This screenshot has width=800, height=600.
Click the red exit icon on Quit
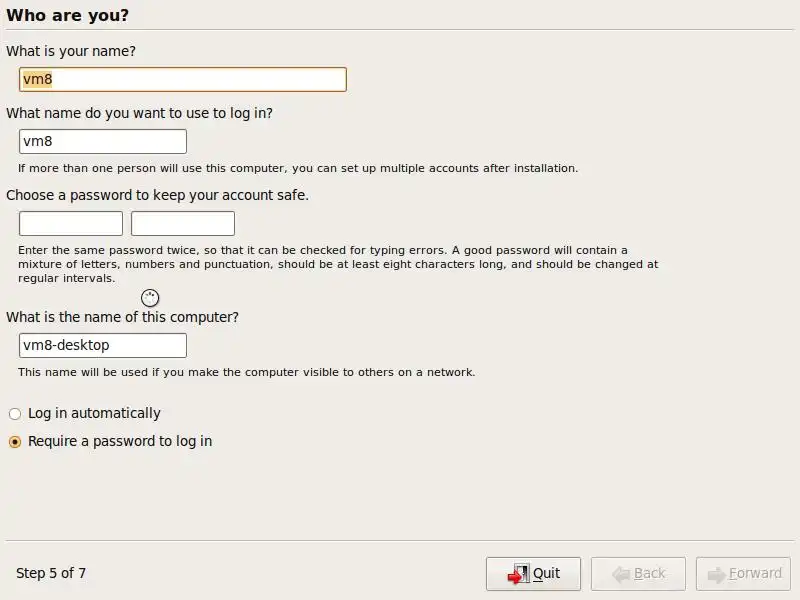click(x=518, y=574)
